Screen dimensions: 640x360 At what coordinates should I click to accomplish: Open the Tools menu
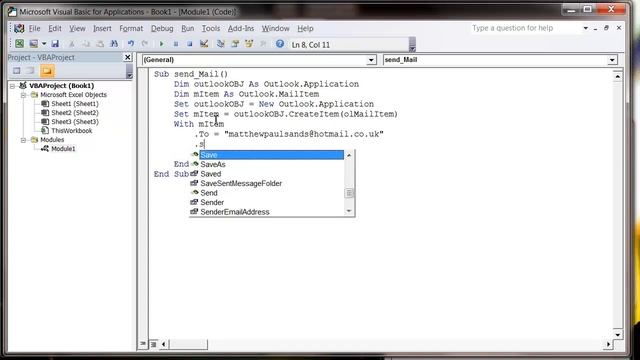pos(211,29)
